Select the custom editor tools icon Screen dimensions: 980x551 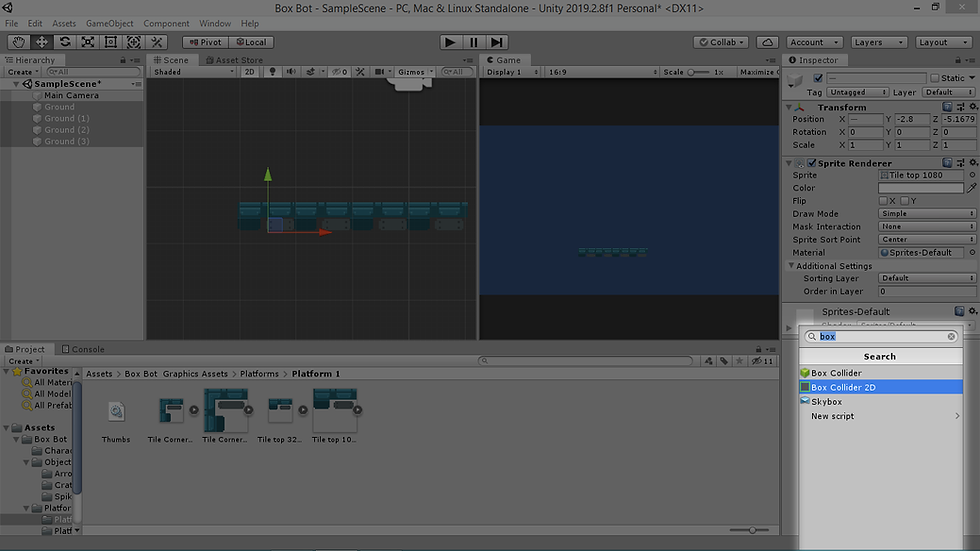click(157, 42)
